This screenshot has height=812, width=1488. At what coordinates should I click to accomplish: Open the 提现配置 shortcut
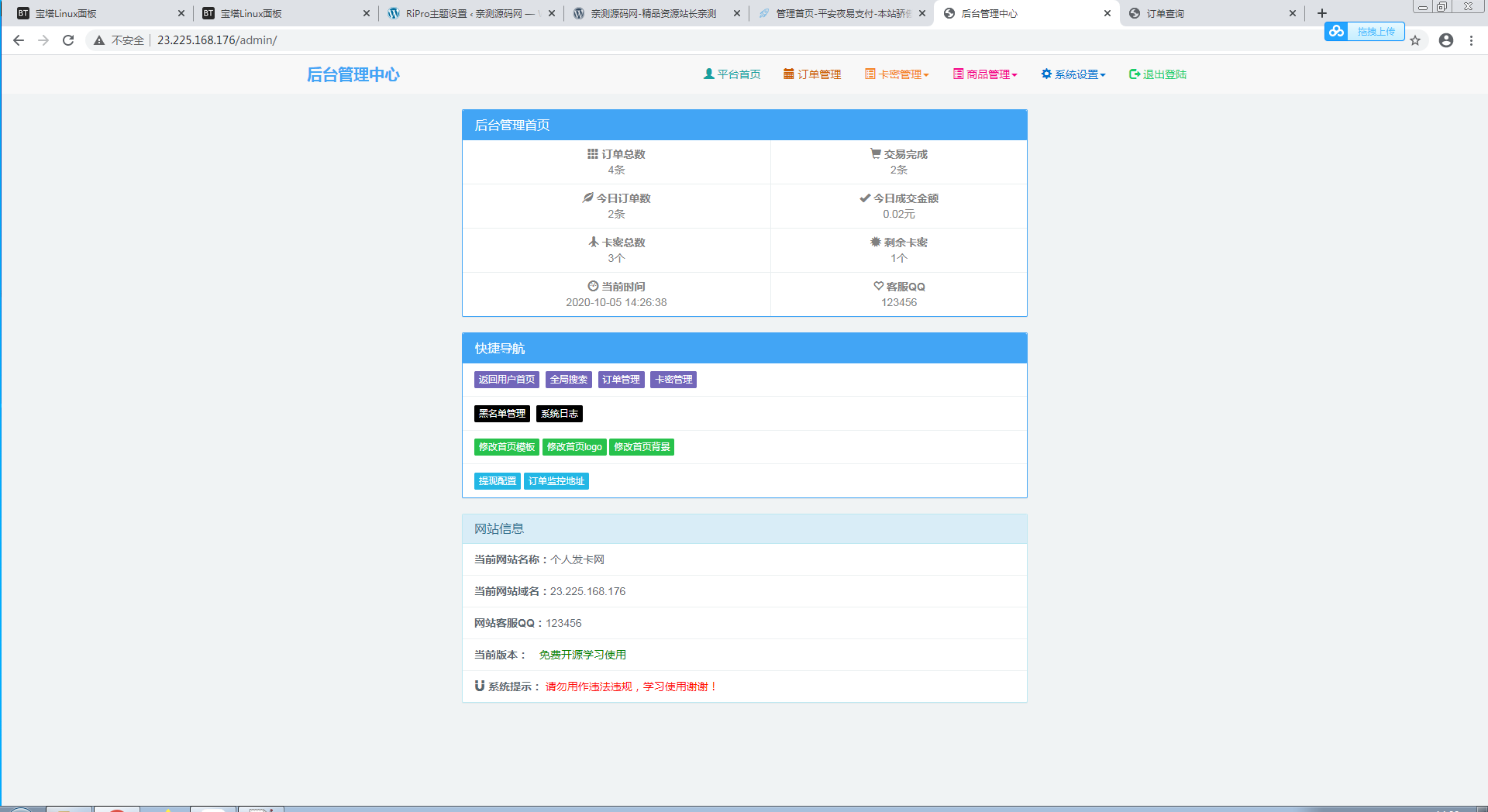coord(498,481)
